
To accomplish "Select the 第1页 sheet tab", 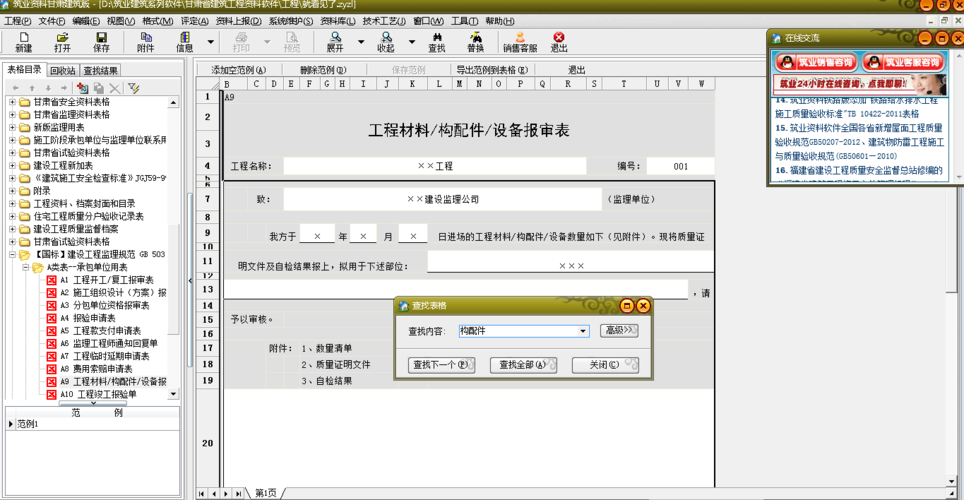I will [x=266, y=493].
